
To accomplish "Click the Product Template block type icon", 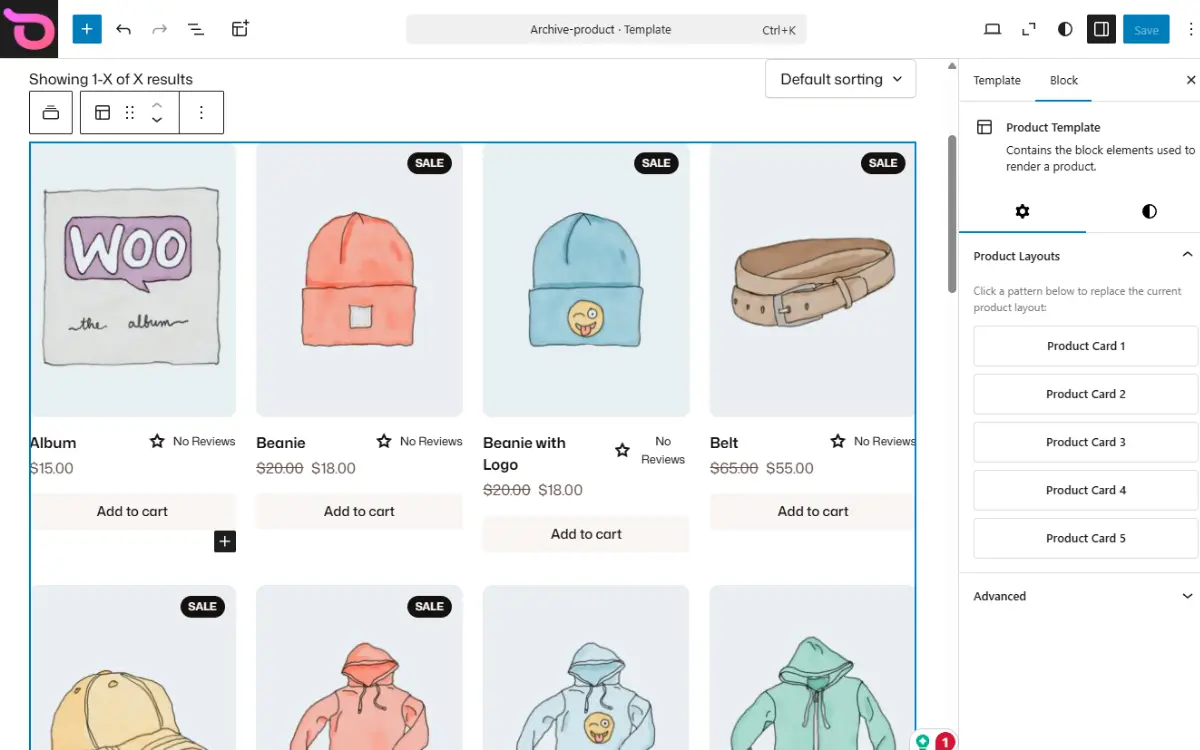I will (x=102, y=113).
